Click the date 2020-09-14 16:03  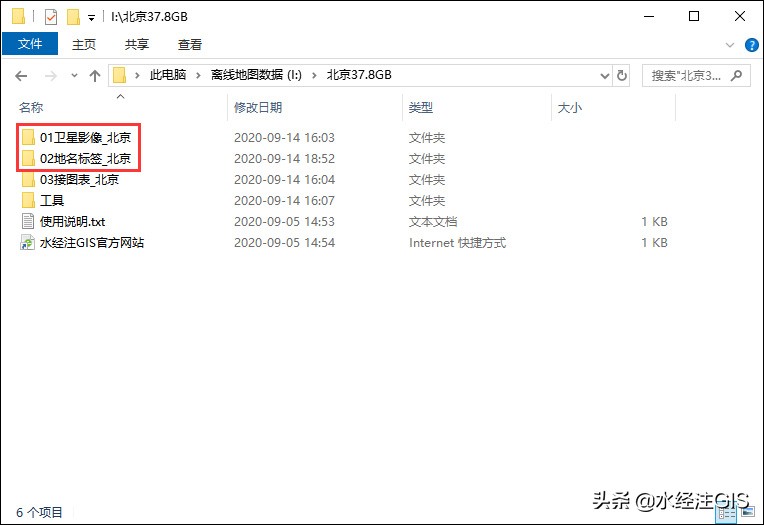(285, 138)
